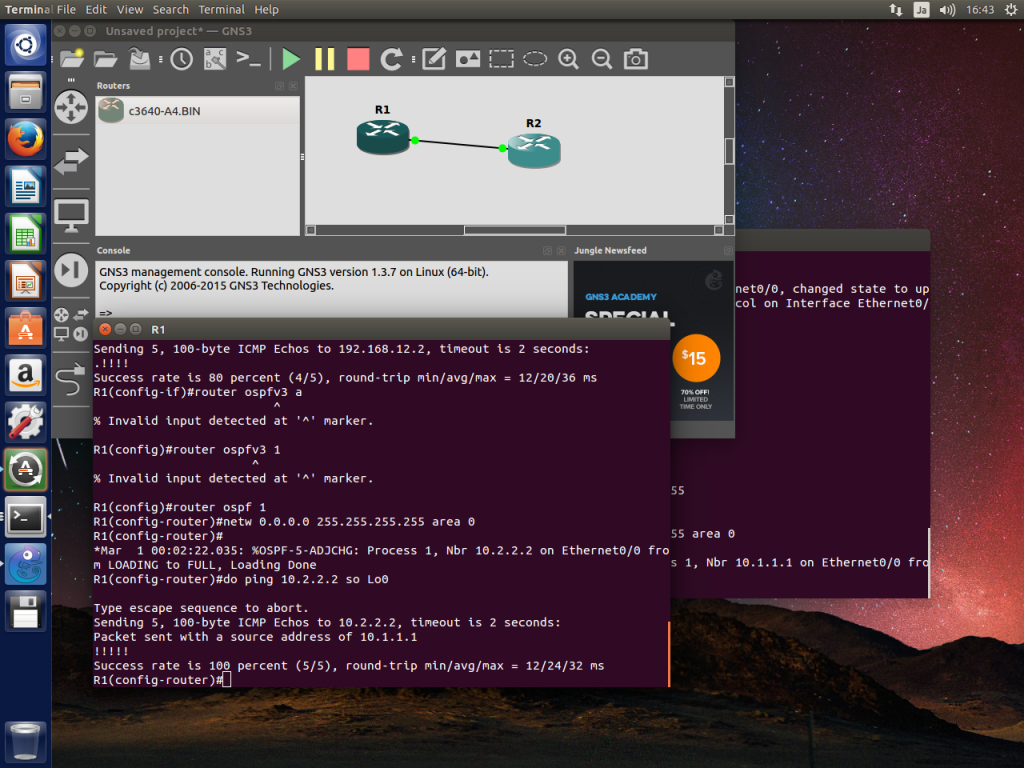
Task: Launch Firefox from the dock
Action: [x=25, y=140]
